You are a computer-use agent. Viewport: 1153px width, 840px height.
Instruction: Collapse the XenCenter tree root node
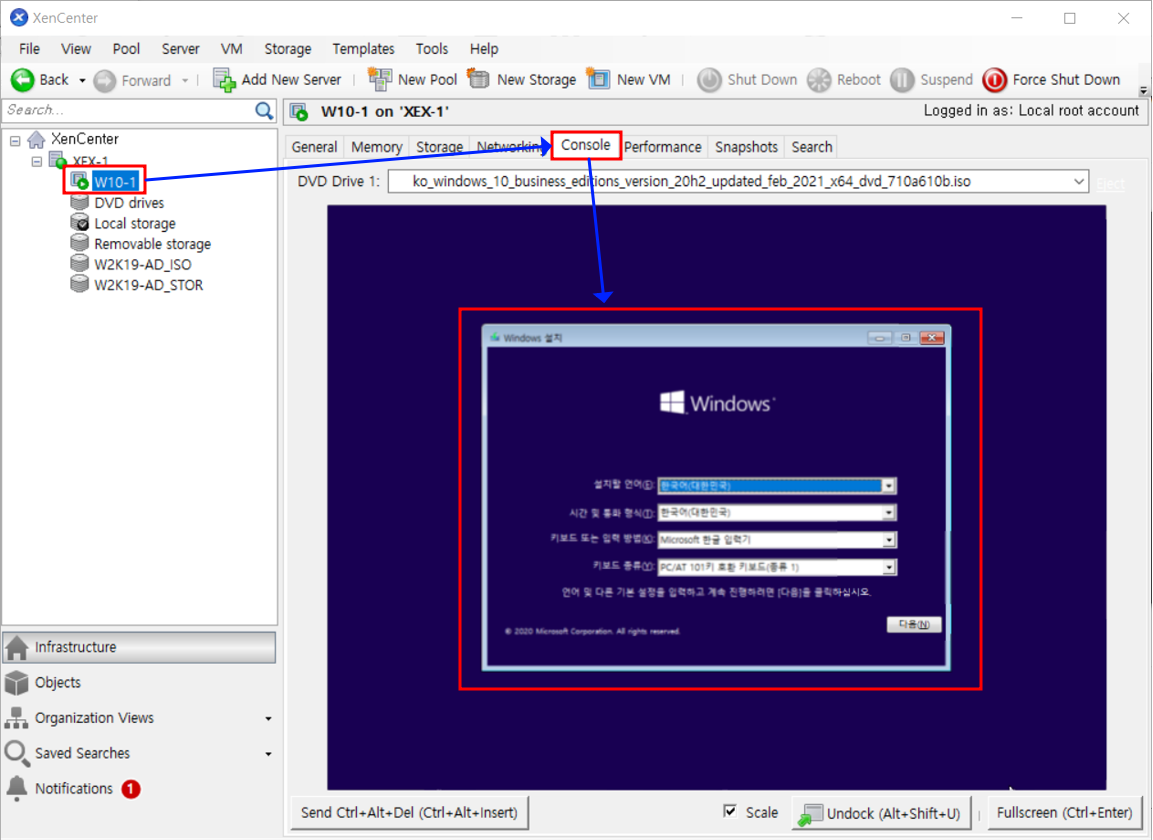click(x=15, y=140)
